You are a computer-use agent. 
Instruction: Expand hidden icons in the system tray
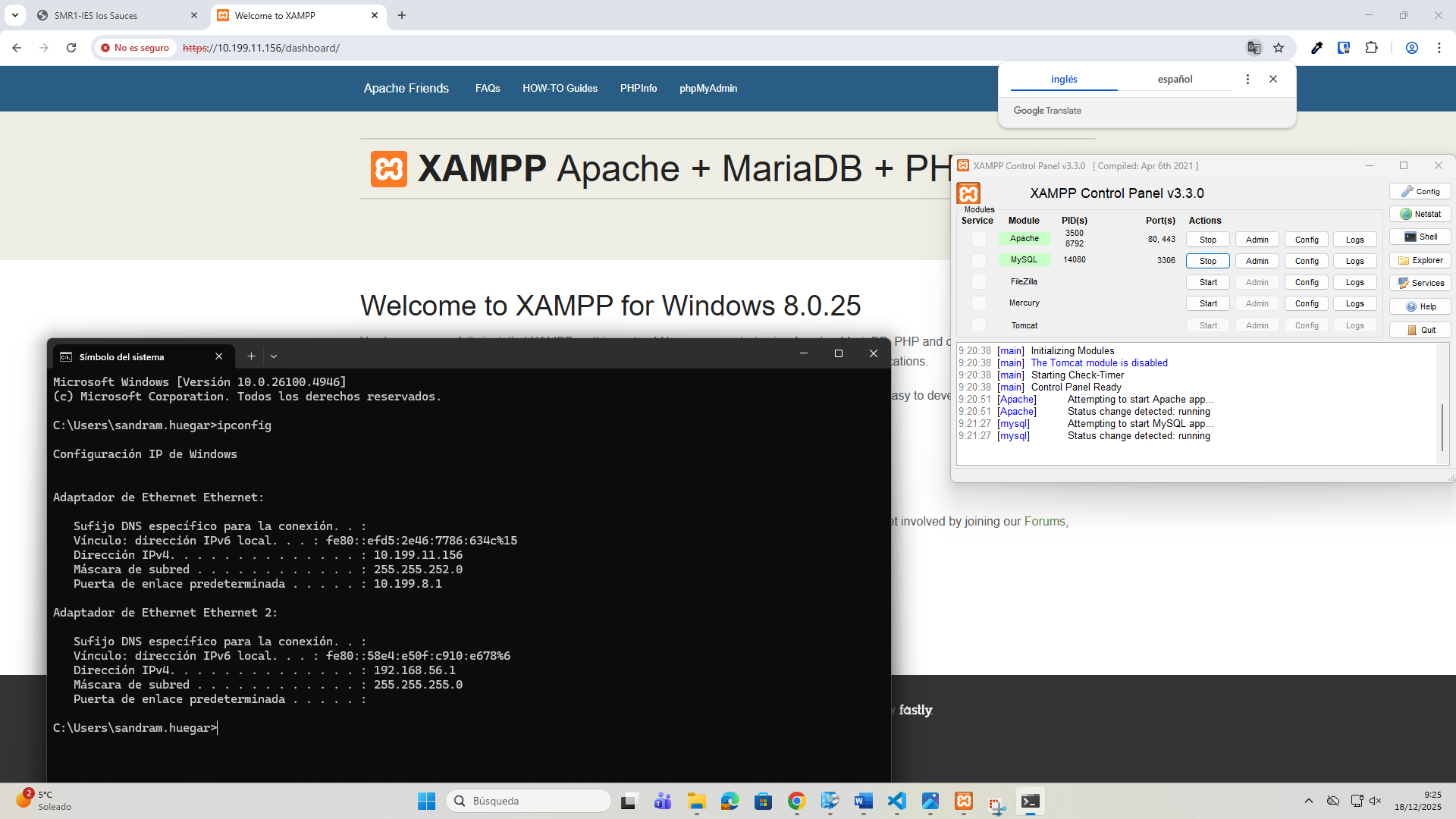click(1309, 800)
